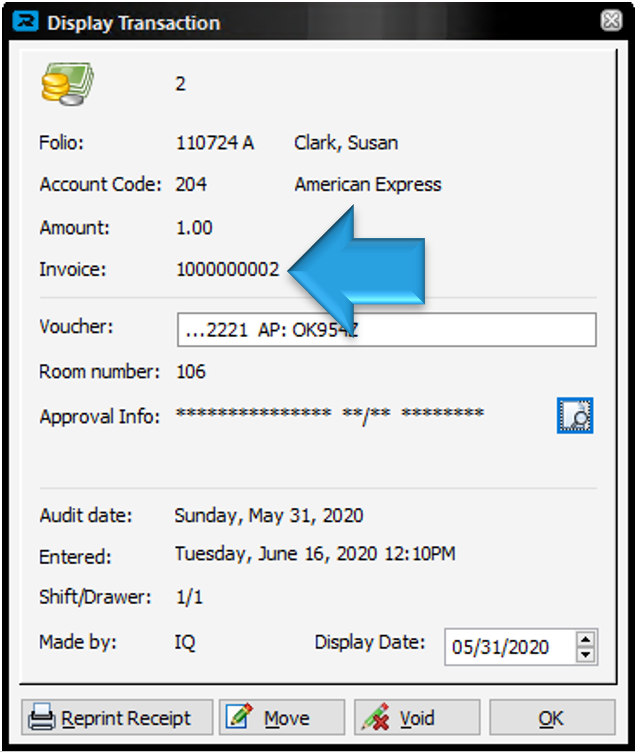The height and width of the screenshot is (752, 635).
Task: Close the Display Transaction dialog
Action: click(611, 21)
